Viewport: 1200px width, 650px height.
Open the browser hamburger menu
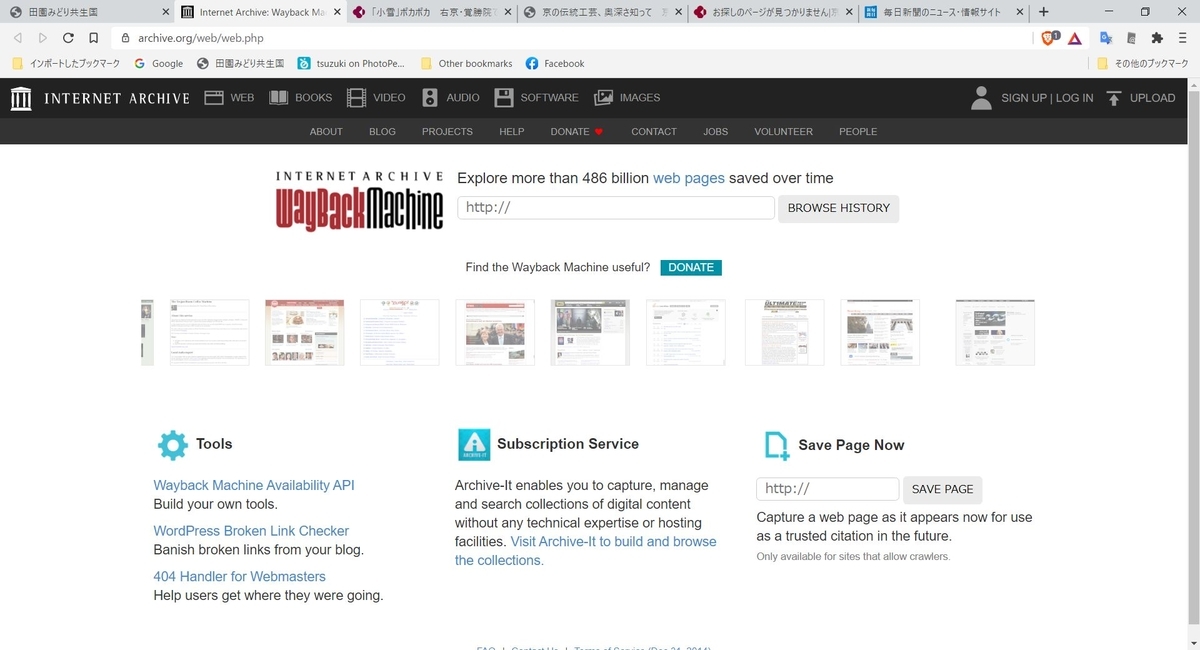point(1183,38)
